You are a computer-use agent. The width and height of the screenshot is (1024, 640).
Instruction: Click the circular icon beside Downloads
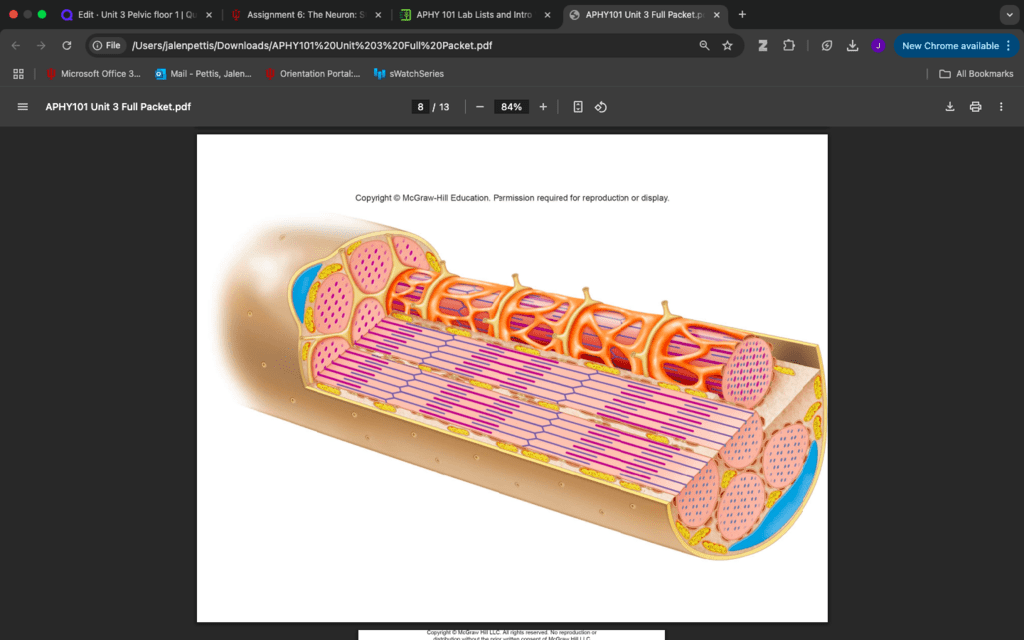827,46
